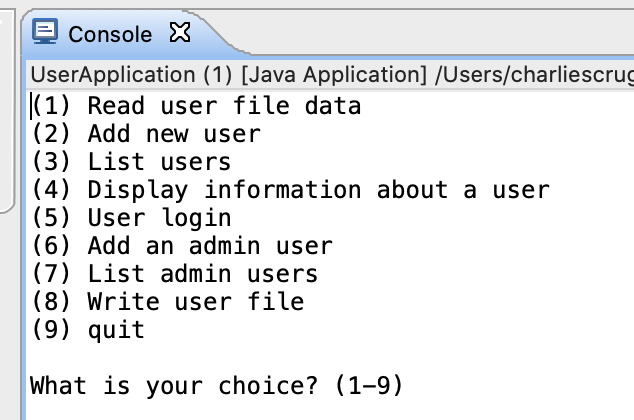Place cursor in empty line below prompt

pyautogui.click(x=330, y=410)
